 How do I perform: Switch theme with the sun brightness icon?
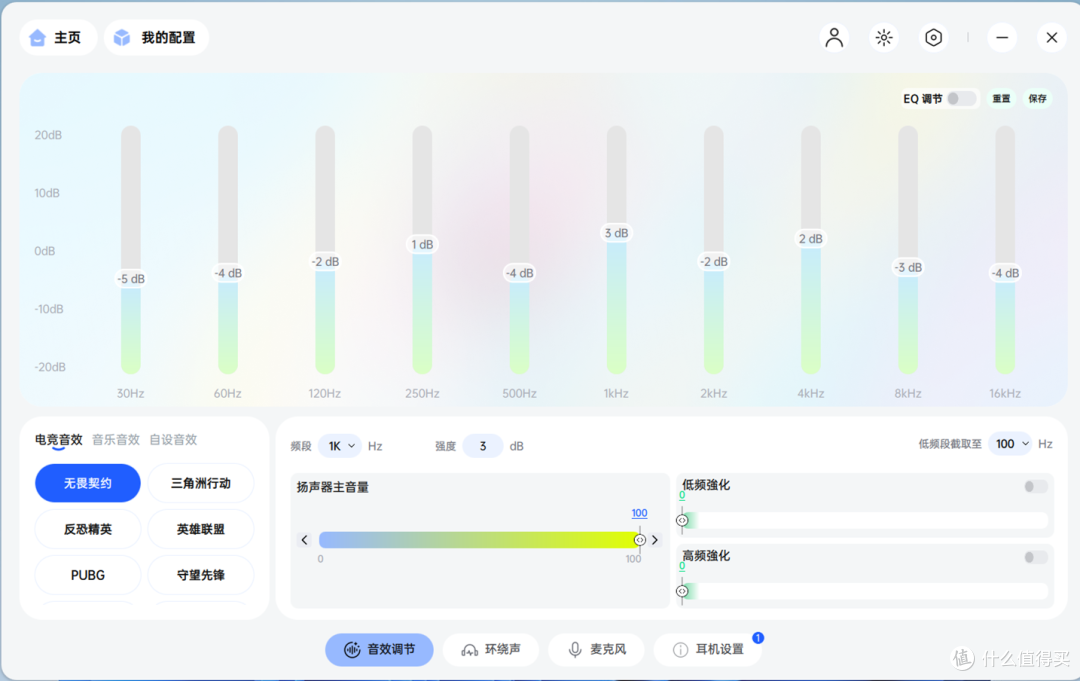pyautogui.click(x=884, y=37)
